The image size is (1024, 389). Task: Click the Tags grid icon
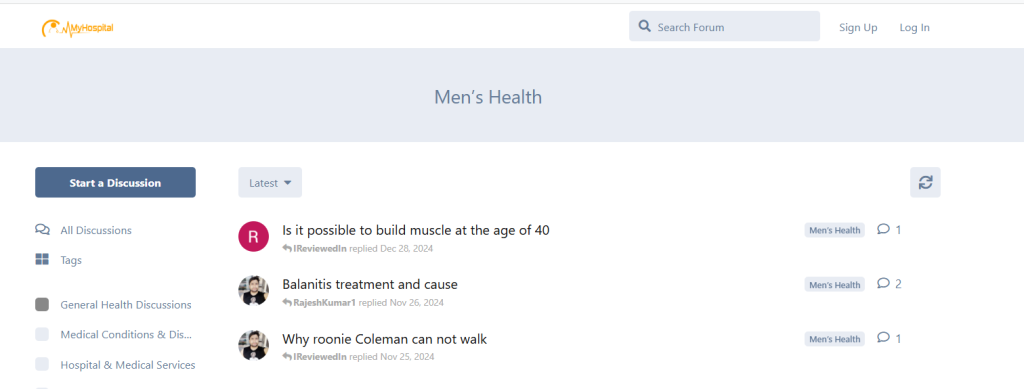point(42,260)
